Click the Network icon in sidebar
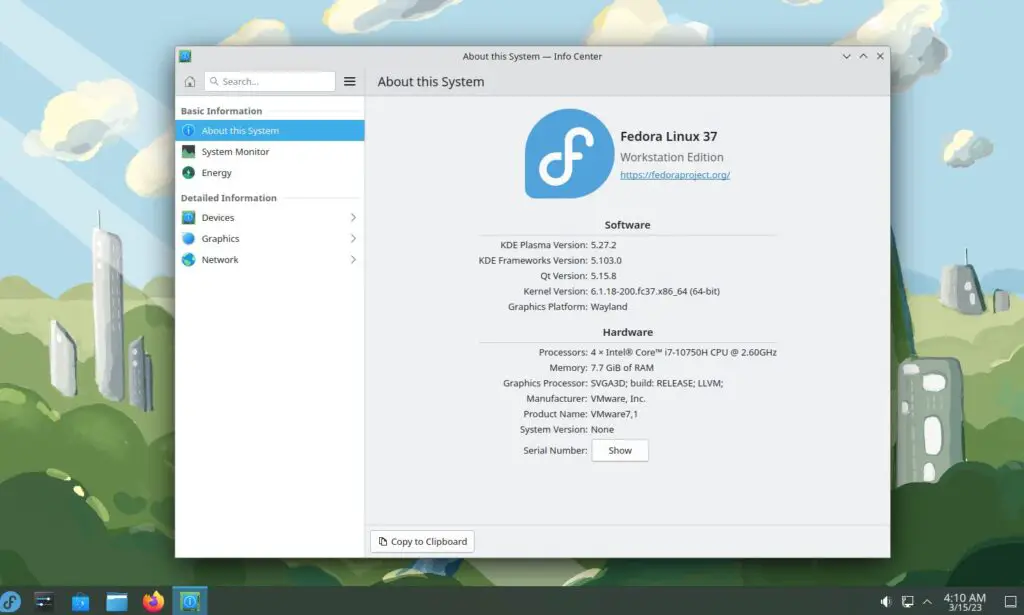 coord(190,259)
